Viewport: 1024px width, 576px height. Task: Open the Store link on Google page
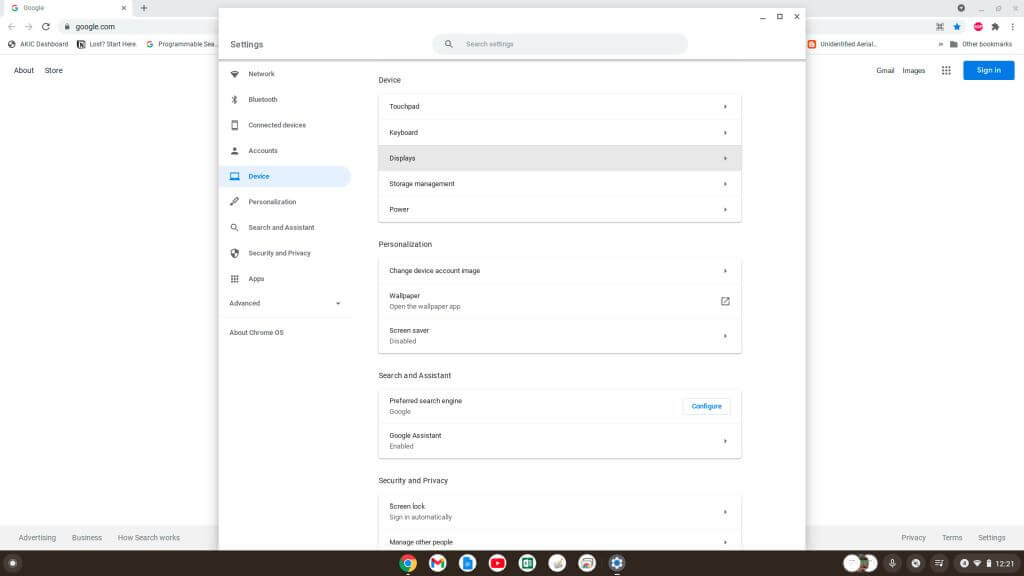click(x=54, y=71)
